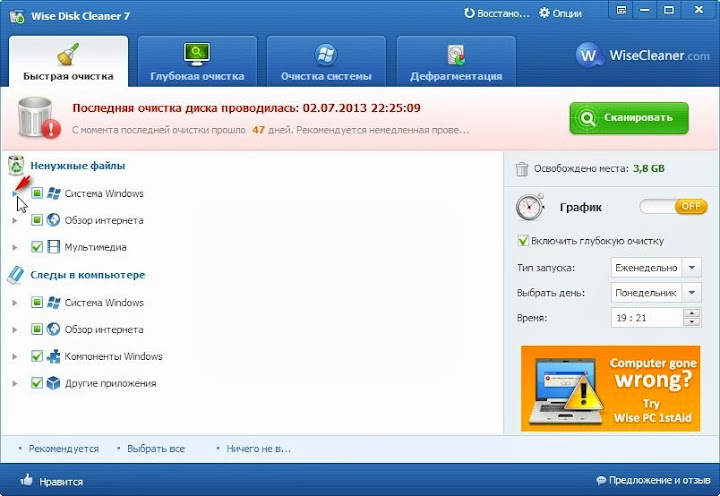Toggle Обзор интернета checkbox under Ненужные файлы
This screenshot has height=496, width=720.
37,220
